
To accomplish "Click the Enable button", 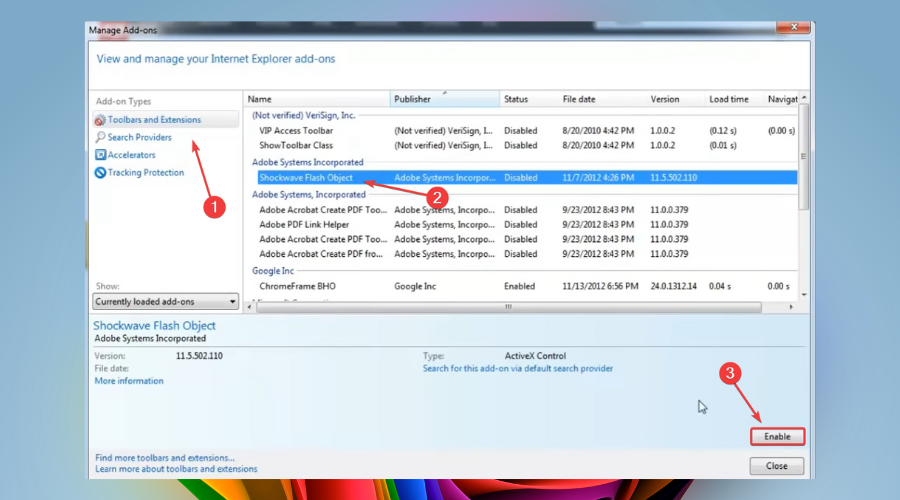I will tap(777, 437).
